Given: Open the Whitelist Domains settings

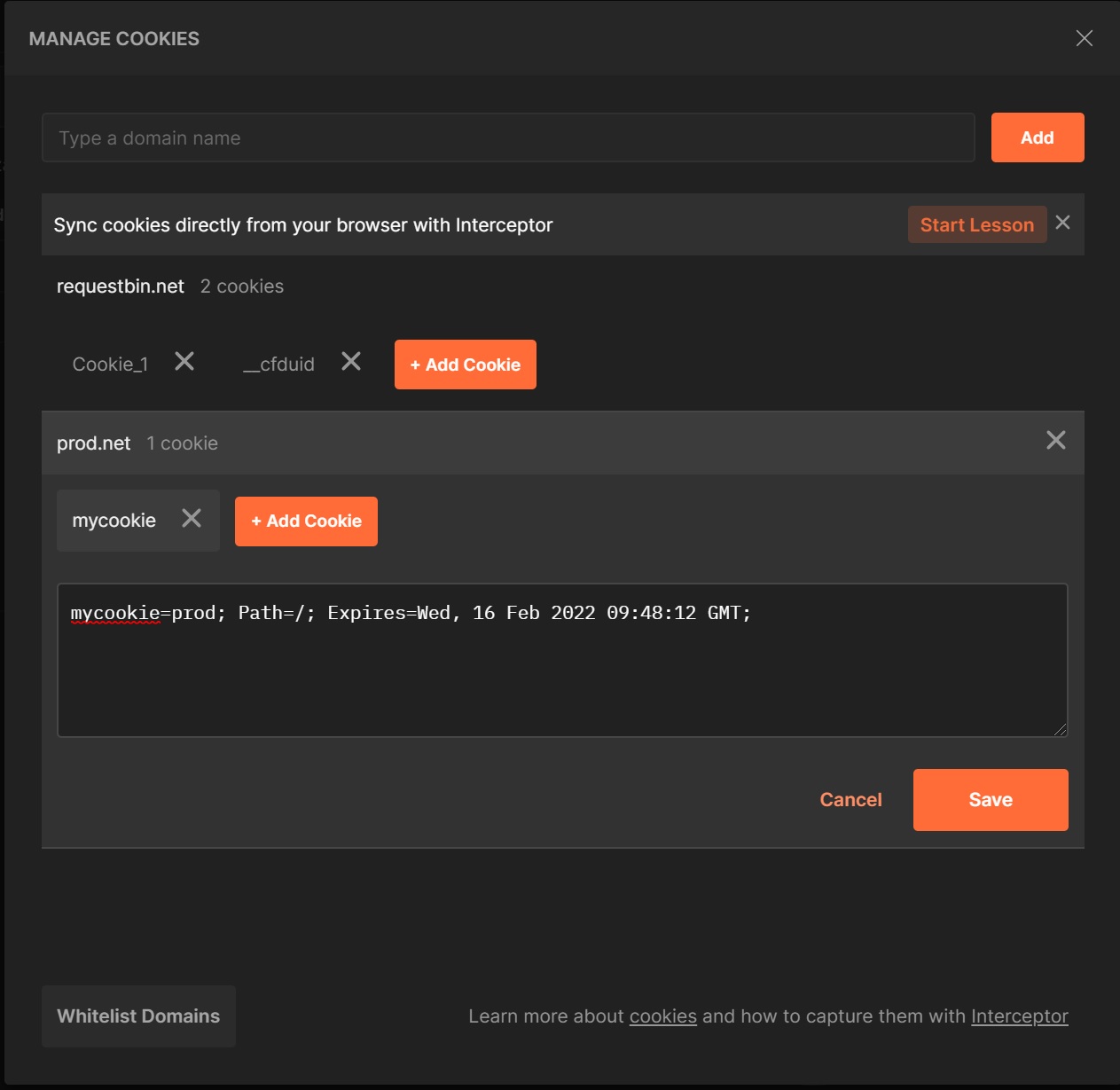Looking at the screenshot, I should point(138,1016).
